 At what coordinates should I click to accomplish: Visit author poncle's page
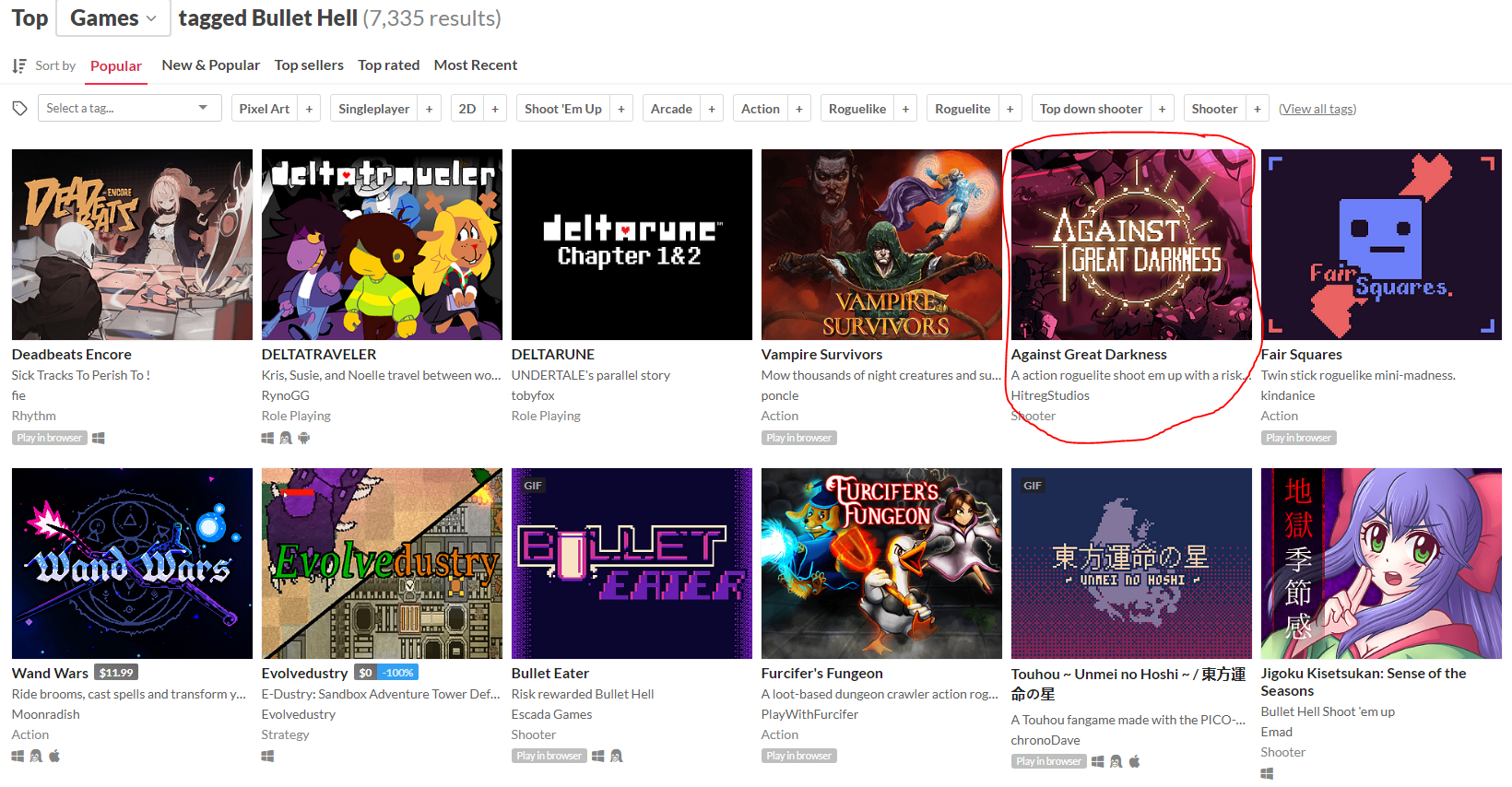coord(780,395)
